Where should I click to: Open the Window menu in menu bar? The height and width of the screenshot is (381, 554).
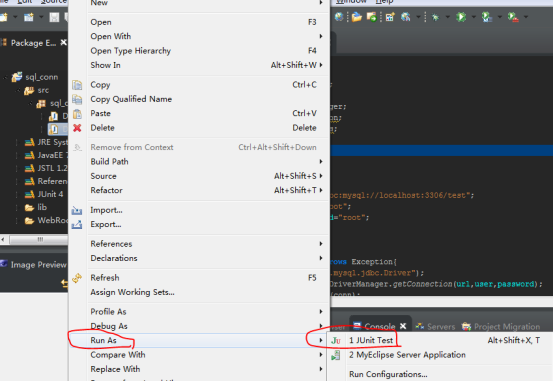click(x=351, y=2)
